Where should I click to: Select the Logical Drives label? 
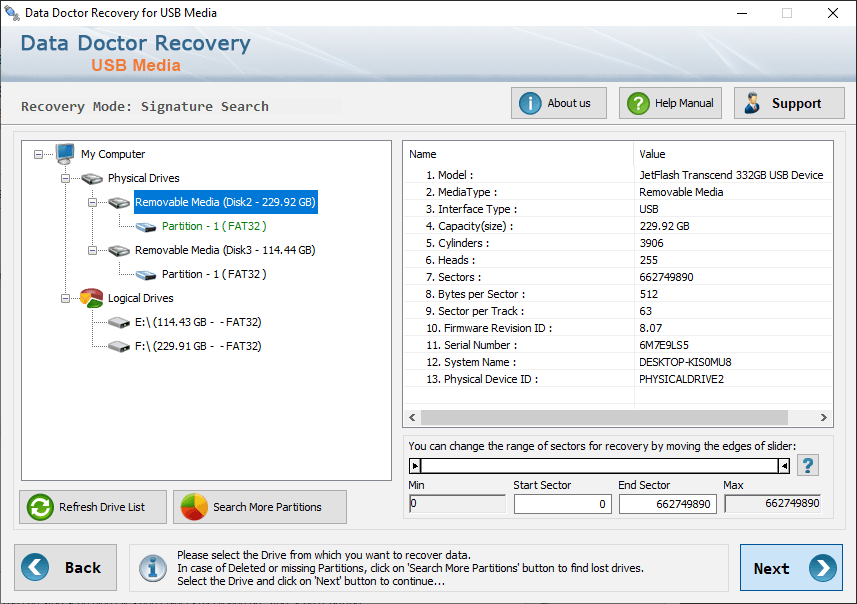tap(140, 298)
